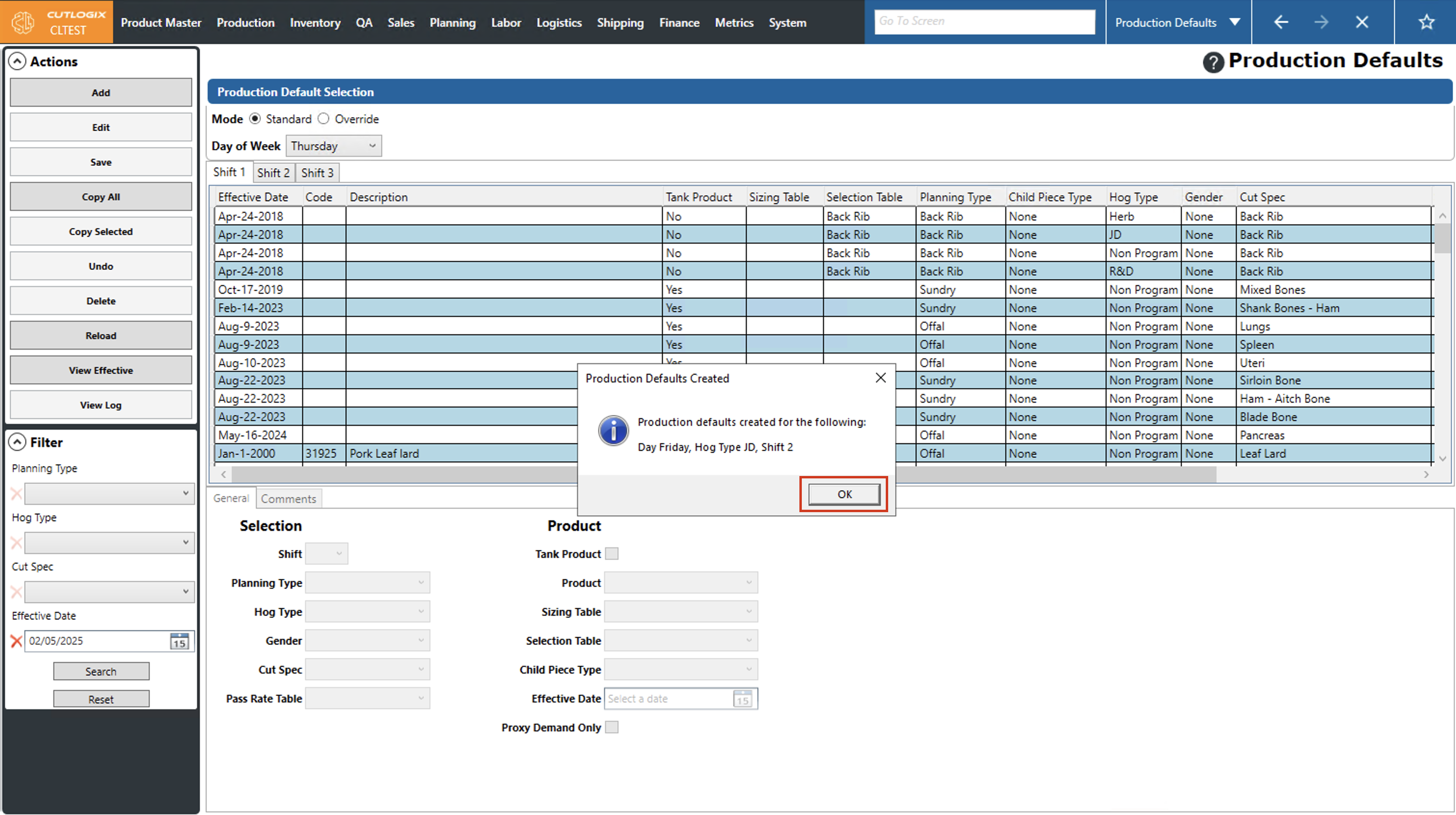This screenshot has height=815, width=1456.
Task: Click the help question mark icon
Action: click(1213, 62)
